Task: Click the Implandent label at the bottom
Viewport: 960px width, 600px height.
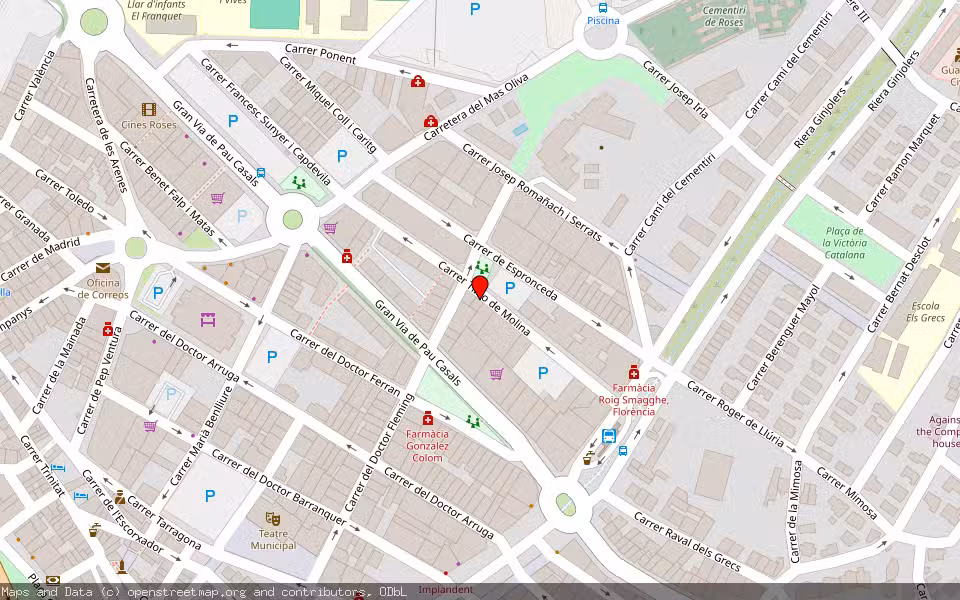Action: tap(446, 591)
